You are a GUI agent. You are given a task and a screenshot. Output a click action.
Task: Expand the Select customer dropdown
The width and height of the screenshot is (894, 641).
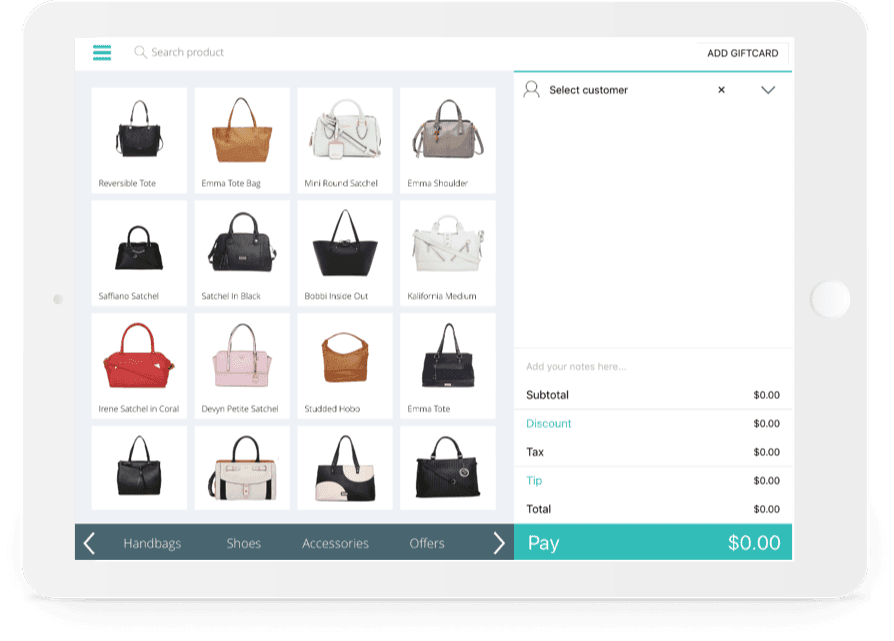click(768, 90)
